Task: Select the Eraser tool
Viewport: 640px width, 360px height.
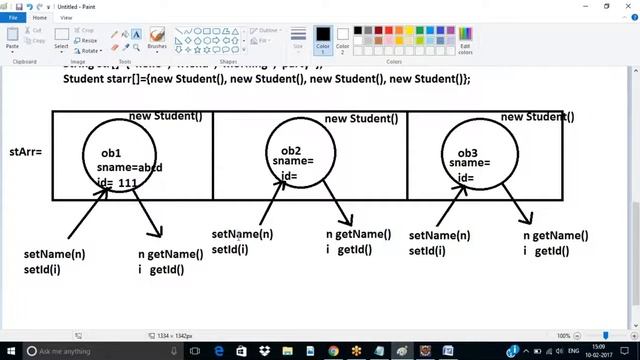Action: click(115, 48)
